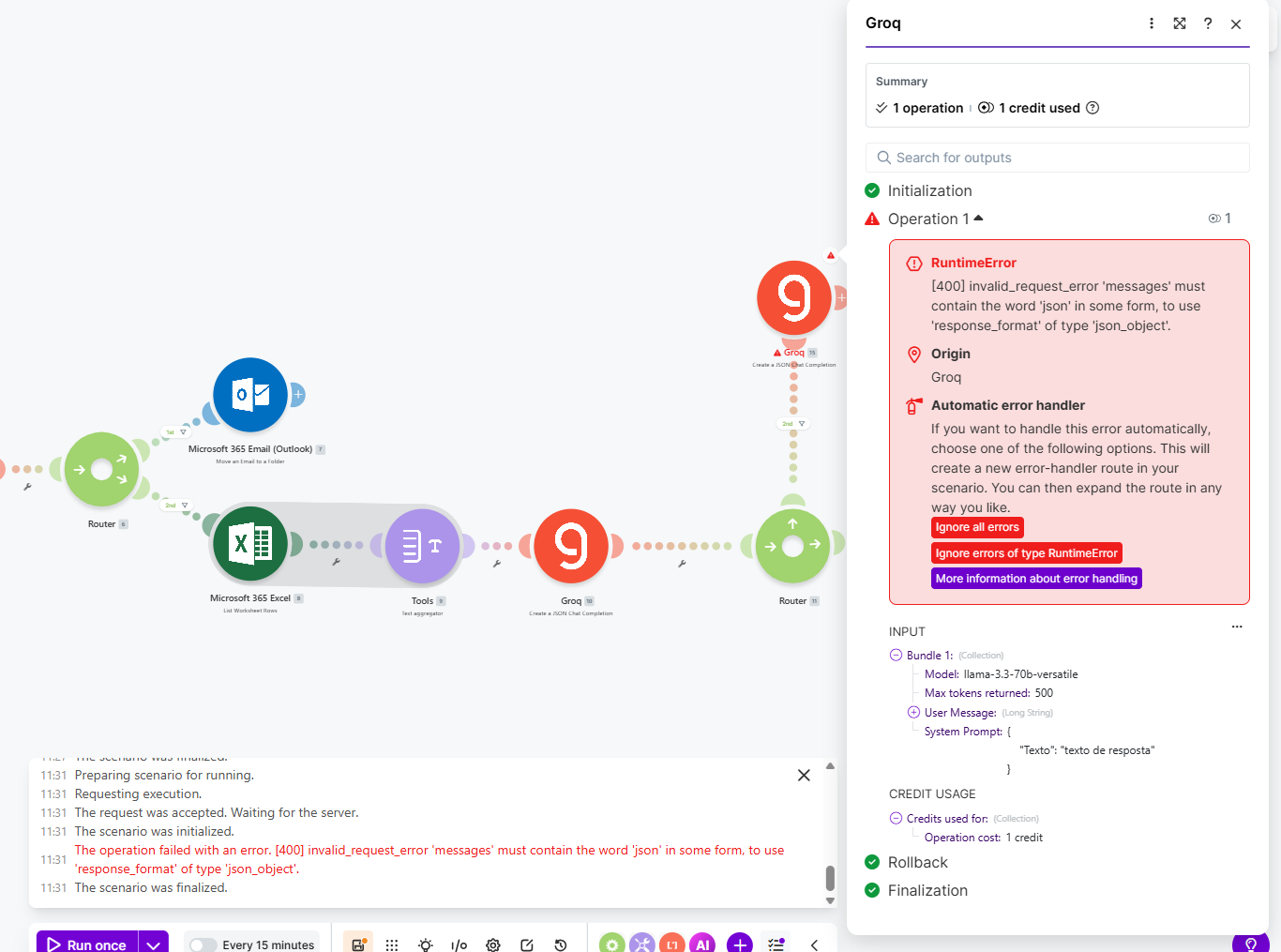Save the scenario with the save icon
This screenshot has height=952, width=1281.
pyautogui.click(x=358, y=944)
